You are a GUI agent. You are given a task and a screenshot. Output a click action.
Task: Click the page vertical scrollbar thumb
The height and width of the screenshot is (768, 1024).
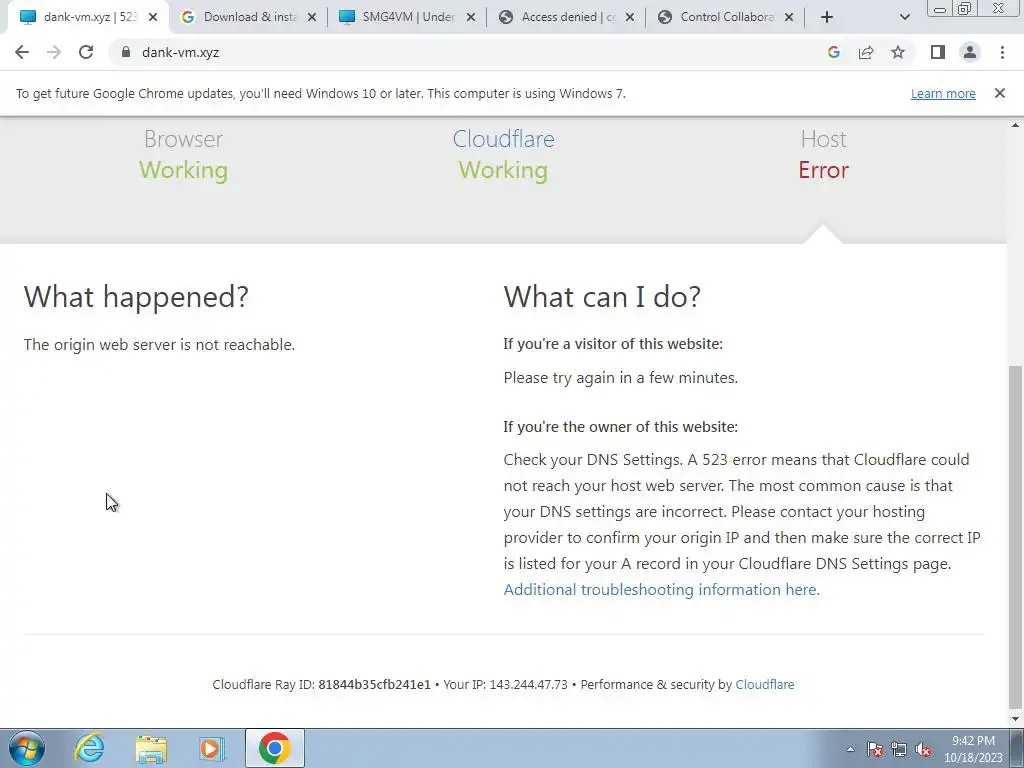tap(1016, 536)
